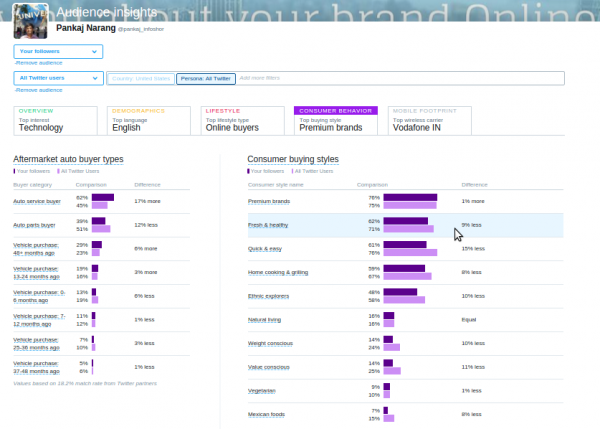Click the 'Equal' difference for Natural living

click(469, 320)
